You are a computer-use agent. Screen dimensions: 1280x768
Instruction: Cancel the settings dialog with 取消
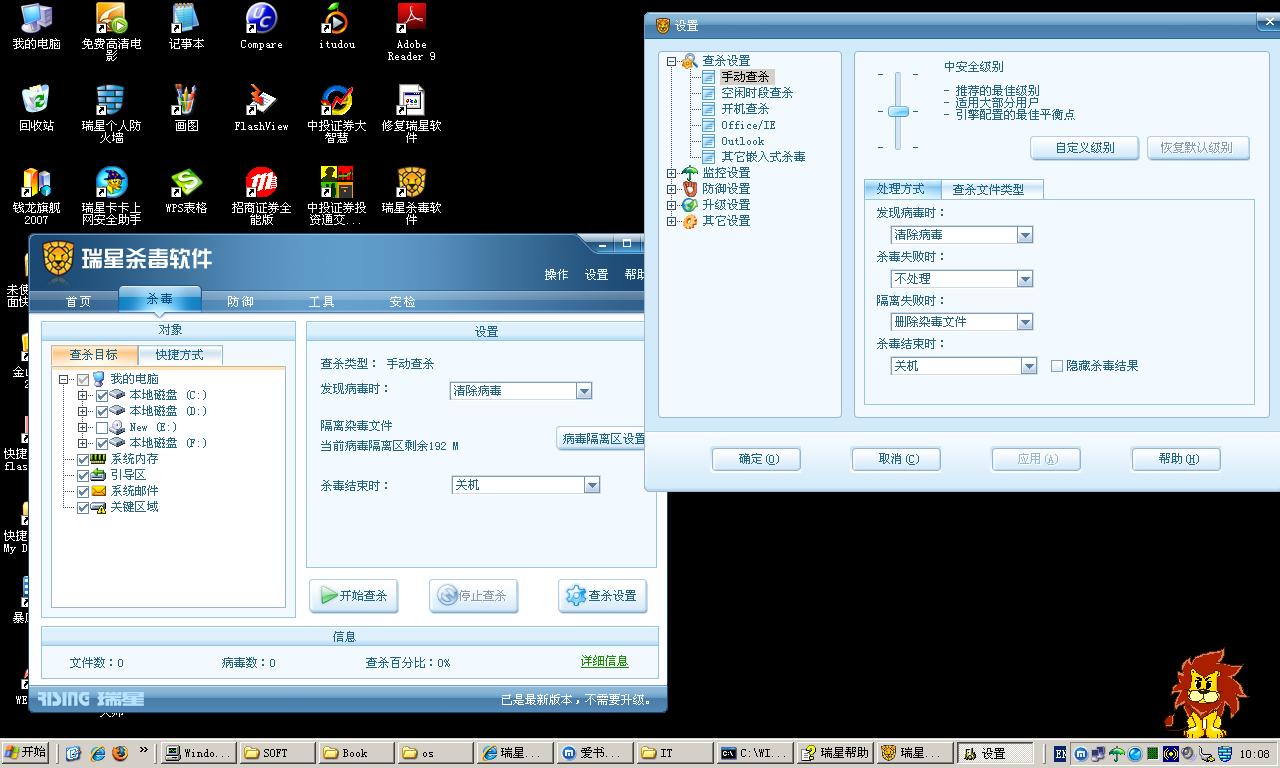click(897, 459)
